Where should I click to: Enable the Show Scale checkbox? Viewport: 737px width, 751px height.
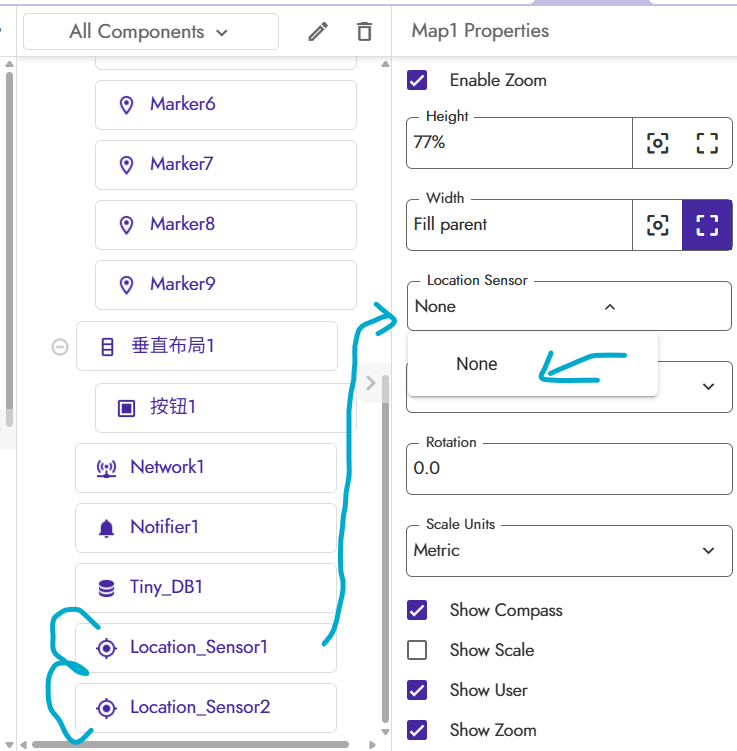pos(417,650)
